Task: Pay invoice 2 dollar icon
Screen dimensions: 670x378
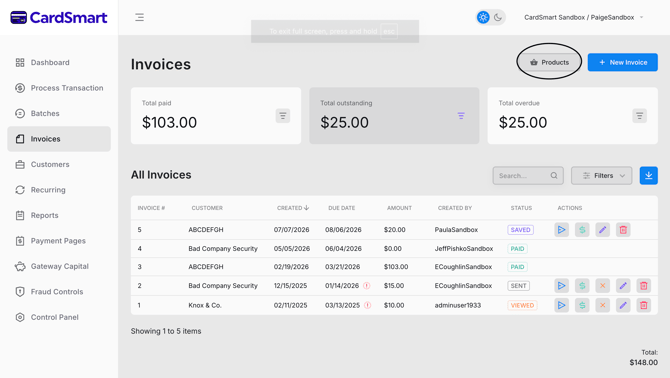Action: coord(582,286)
